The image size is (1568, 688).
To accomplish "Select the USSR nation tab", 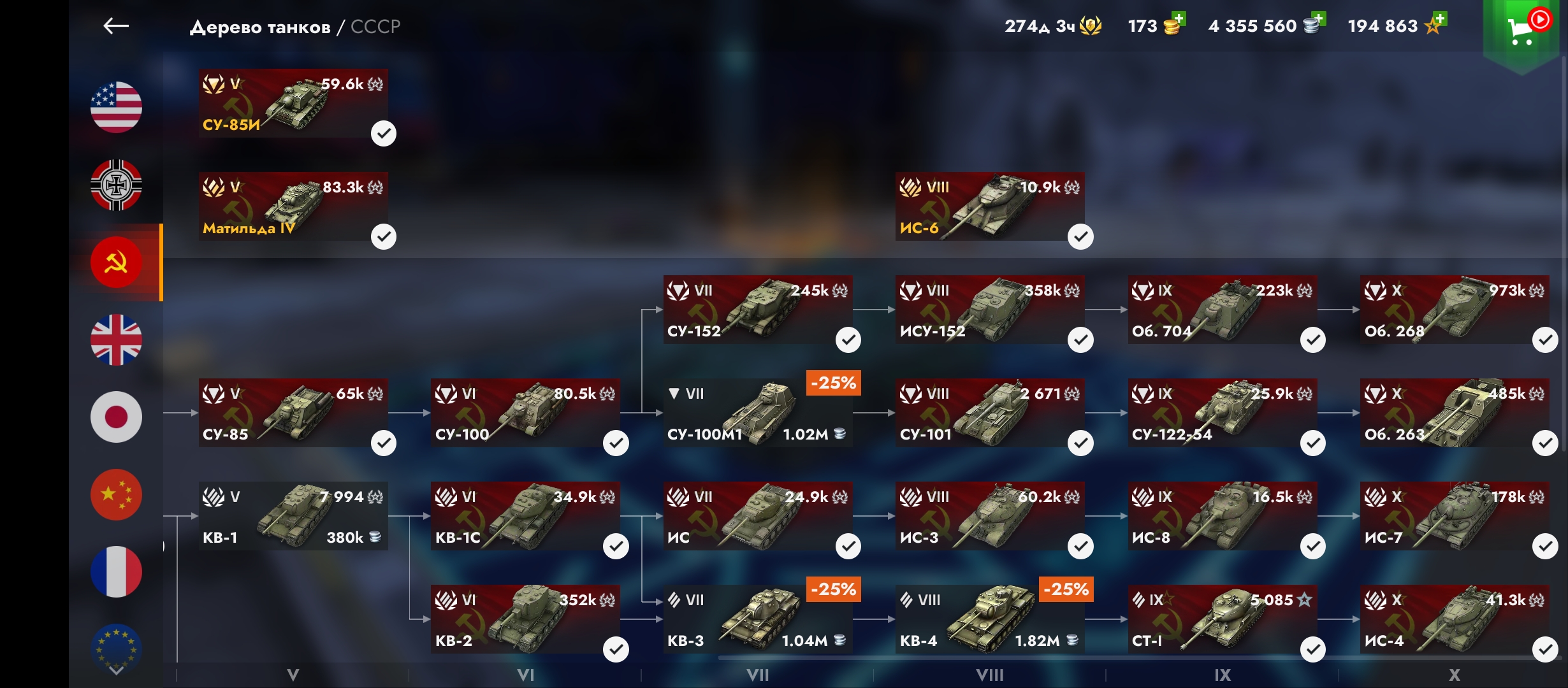I will [116, 262].
